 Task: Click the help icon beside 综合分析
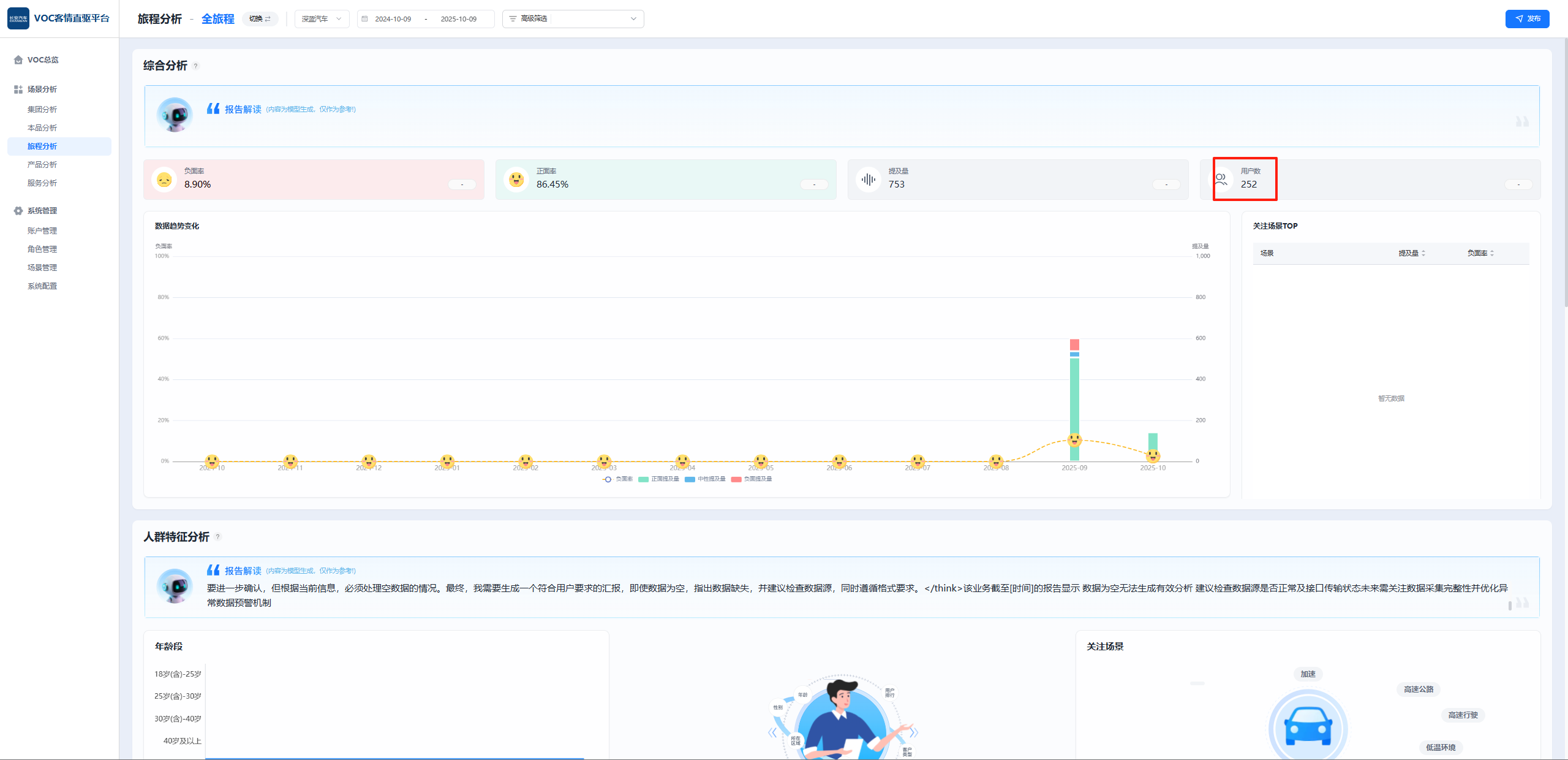(196, 66)
